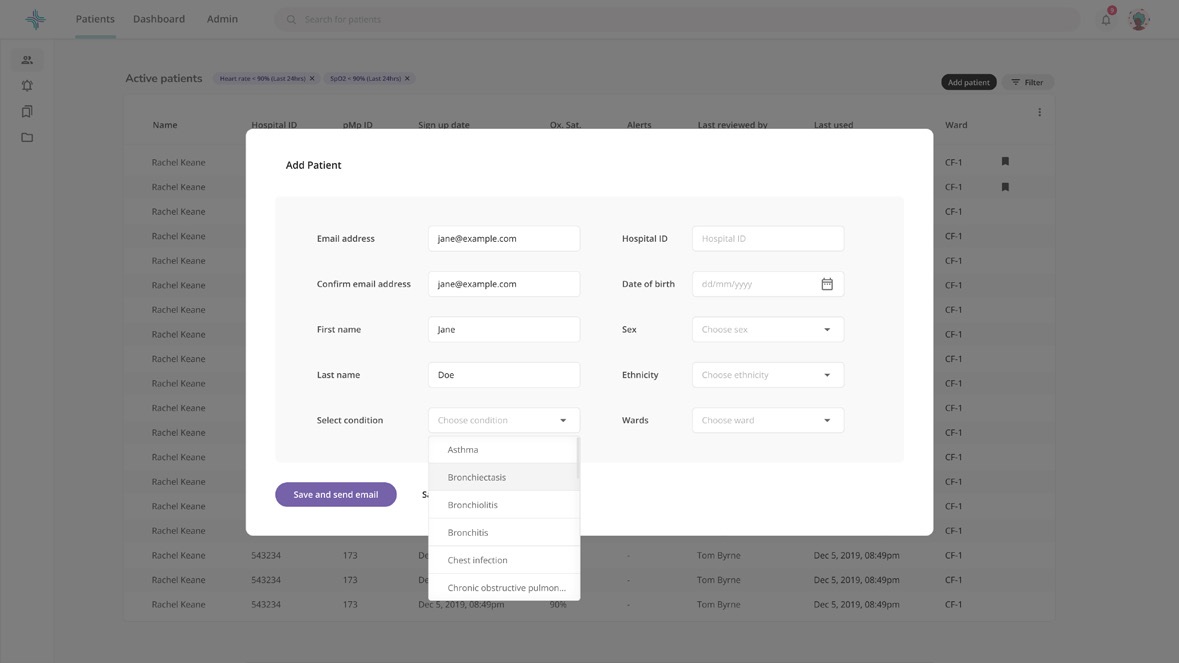The width and height of the screenshot is (1179, 663).
Task: Click the app logo icon
Action: [35, 20]
